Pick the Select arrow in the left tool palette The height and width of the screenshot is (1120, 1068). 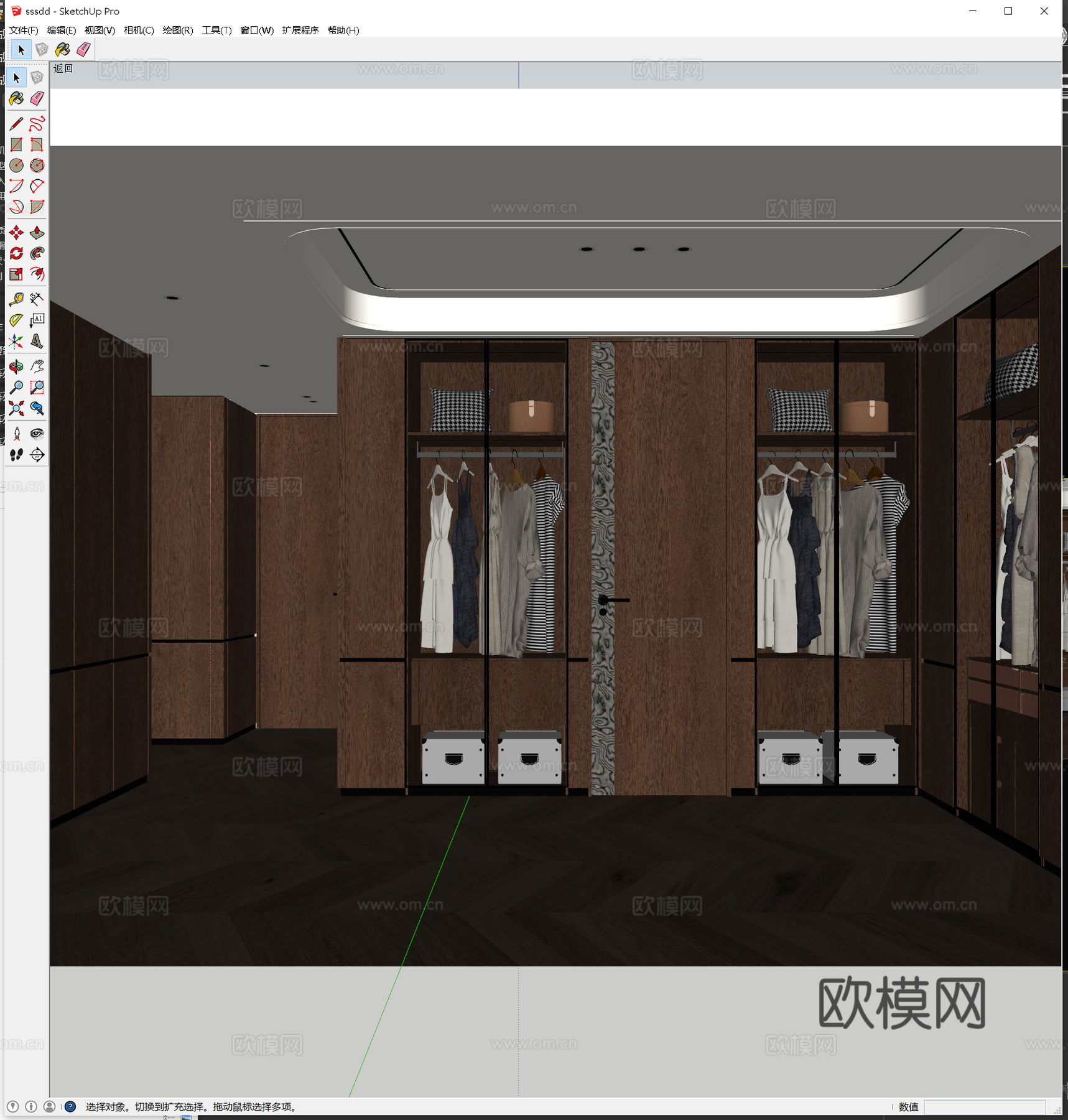pyautogui.click(x=17, y=78)
